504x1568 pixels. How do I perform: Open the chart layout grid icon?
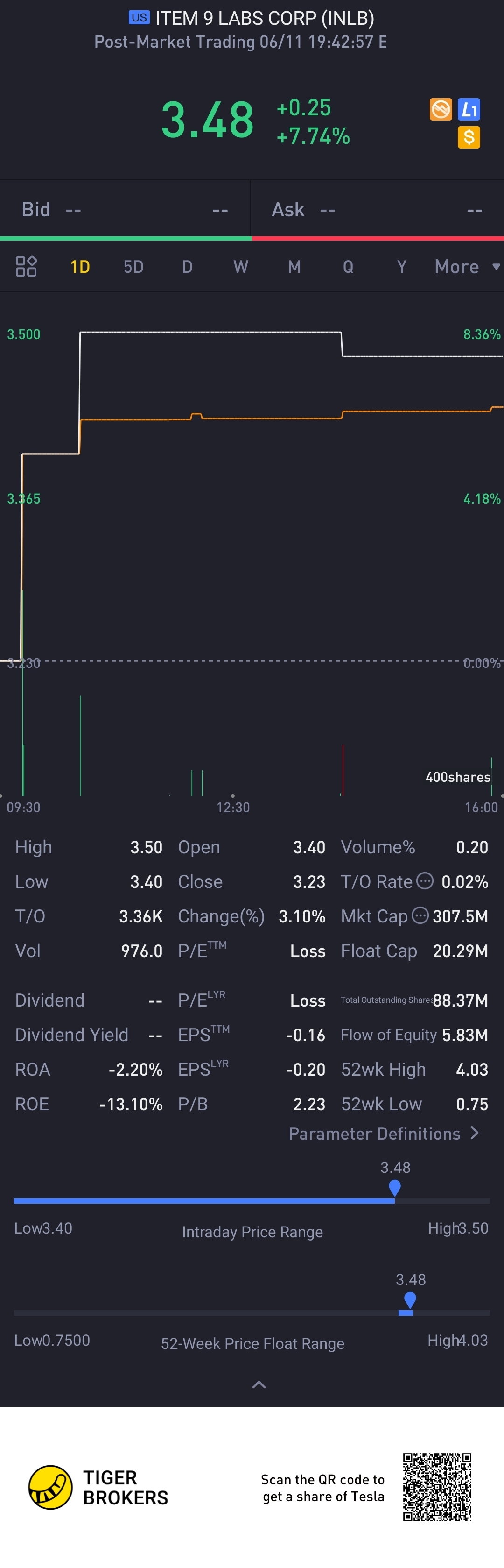click(26, 267)
